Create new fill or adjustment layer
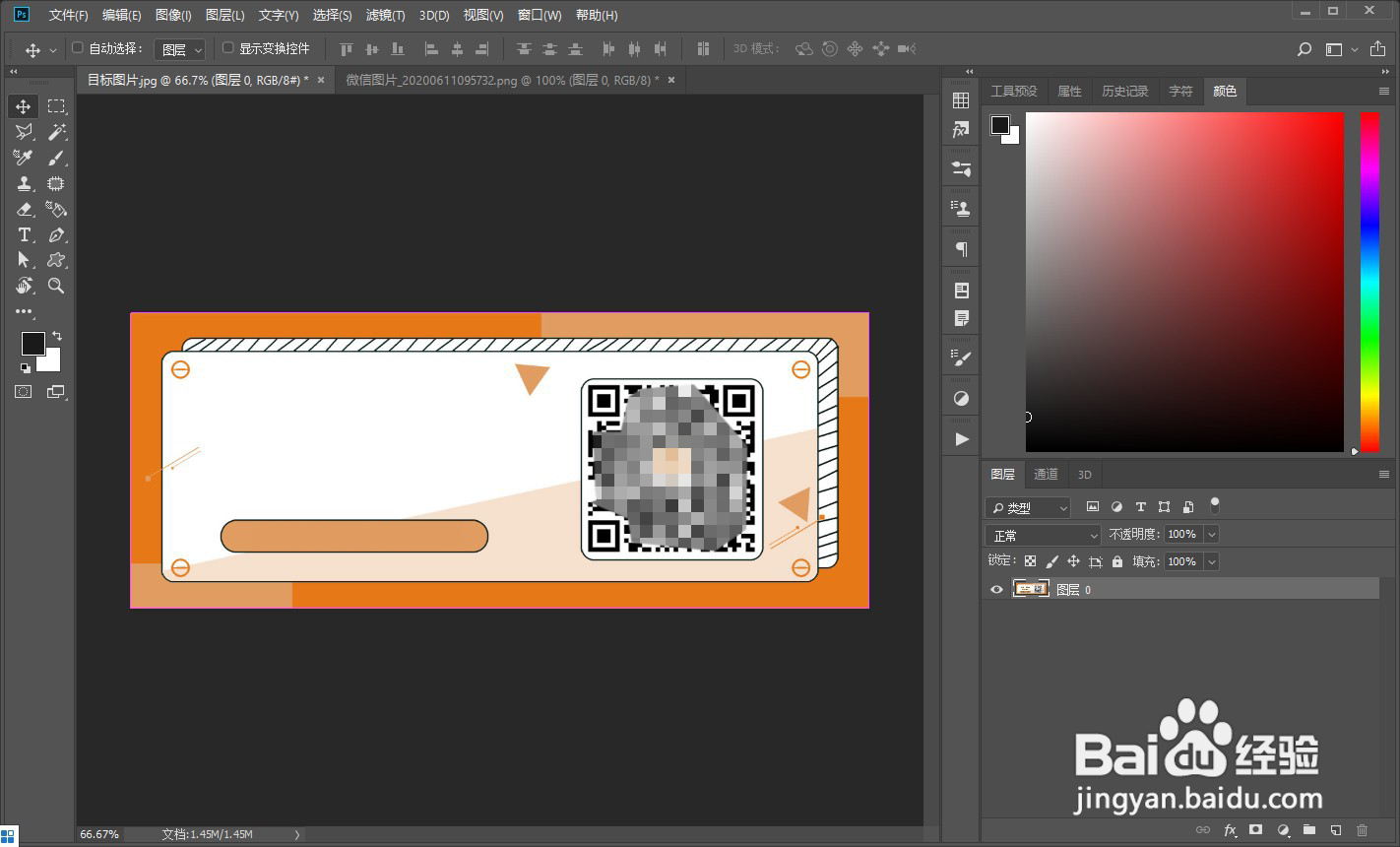Viewport: 1400px width, 847px height. tap(1283, 830)
